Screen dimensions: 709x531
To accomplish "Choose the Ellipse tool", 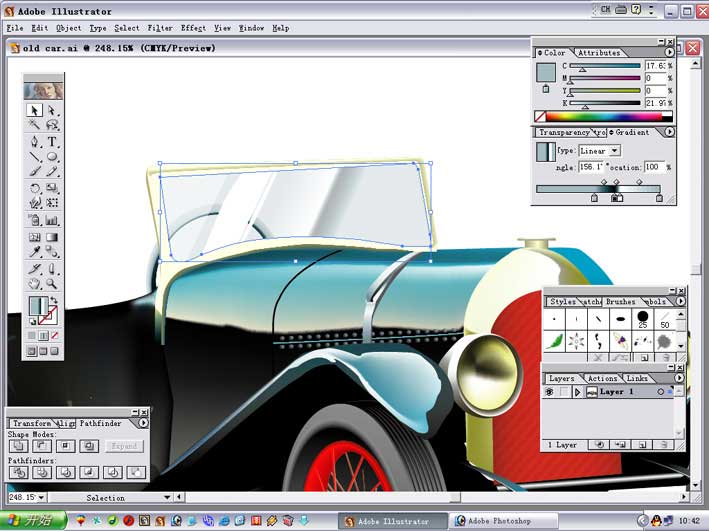I will (52, 156).
